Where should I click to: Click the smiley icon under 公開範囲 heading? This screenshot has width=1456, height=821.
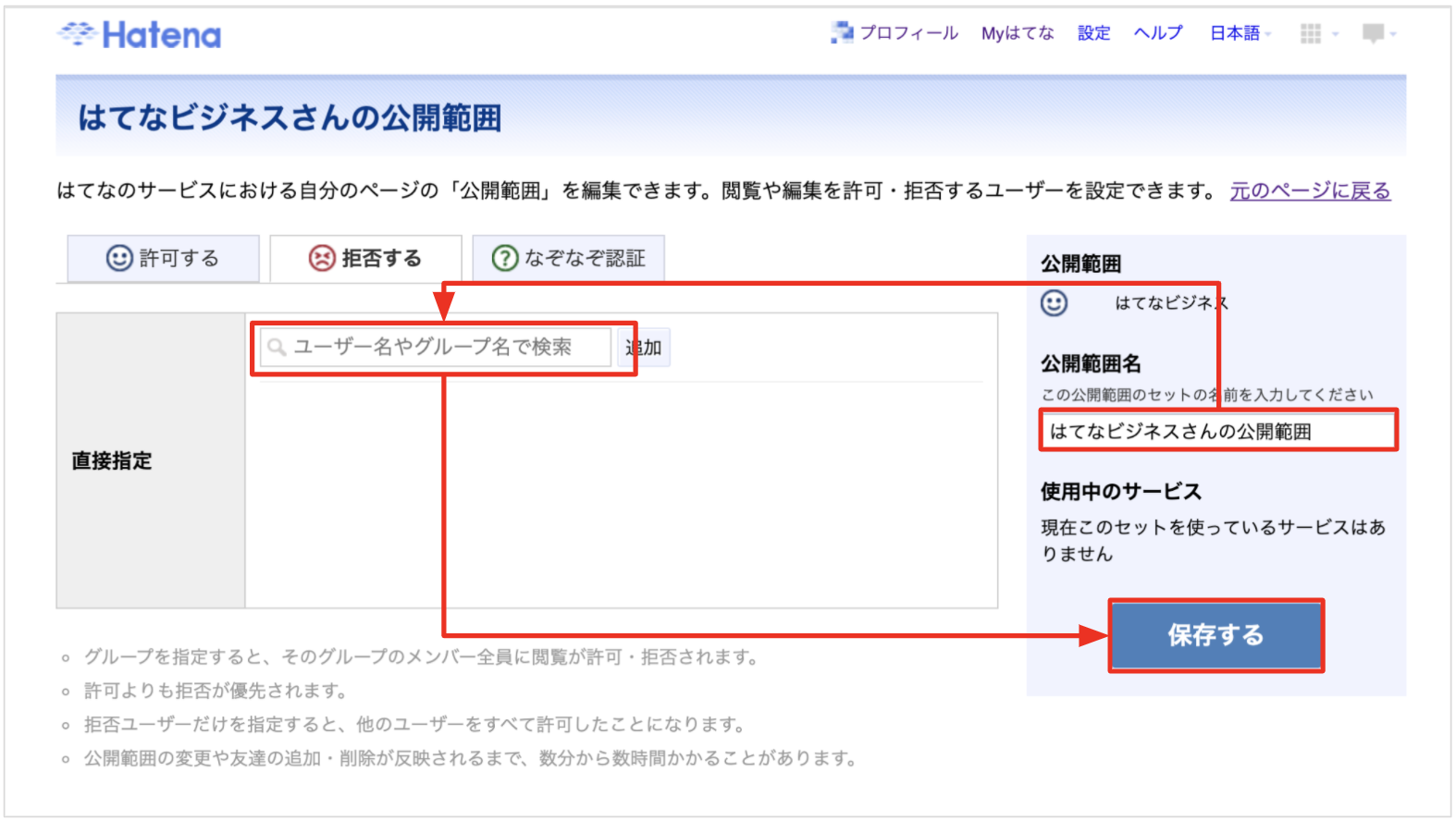click(x=1054, y=303)
